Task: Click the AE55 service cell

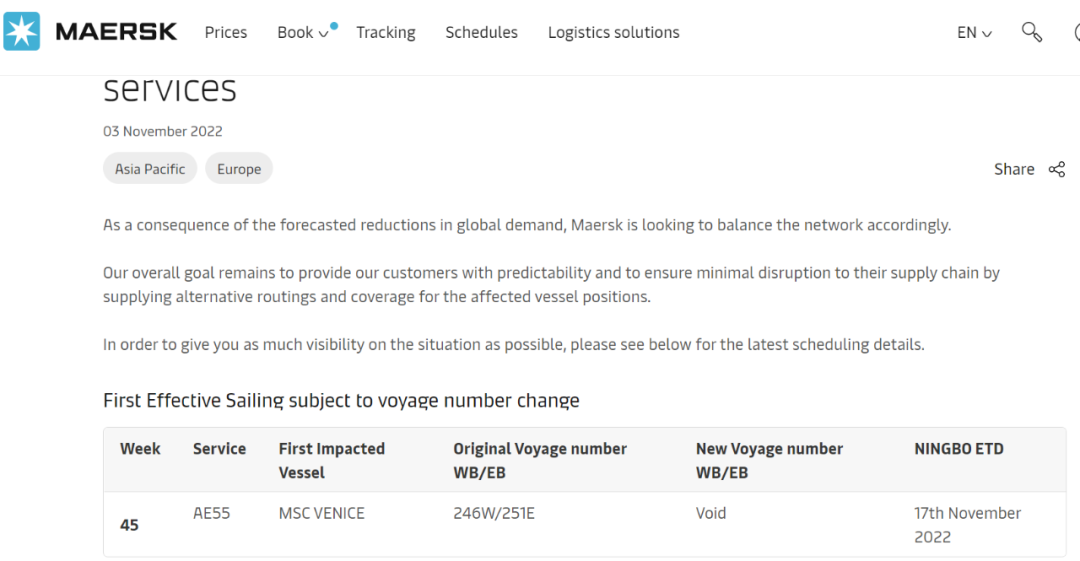Action: click(x=211, y=513)
